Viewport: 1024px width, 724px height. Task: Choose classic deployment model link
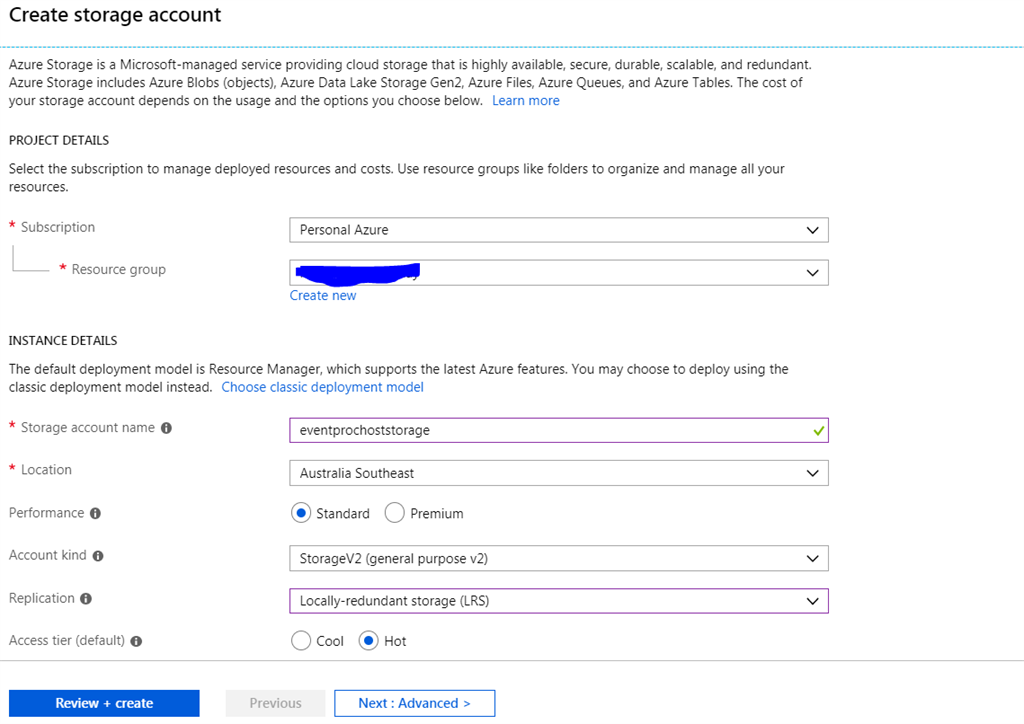(x=322, y=386)
